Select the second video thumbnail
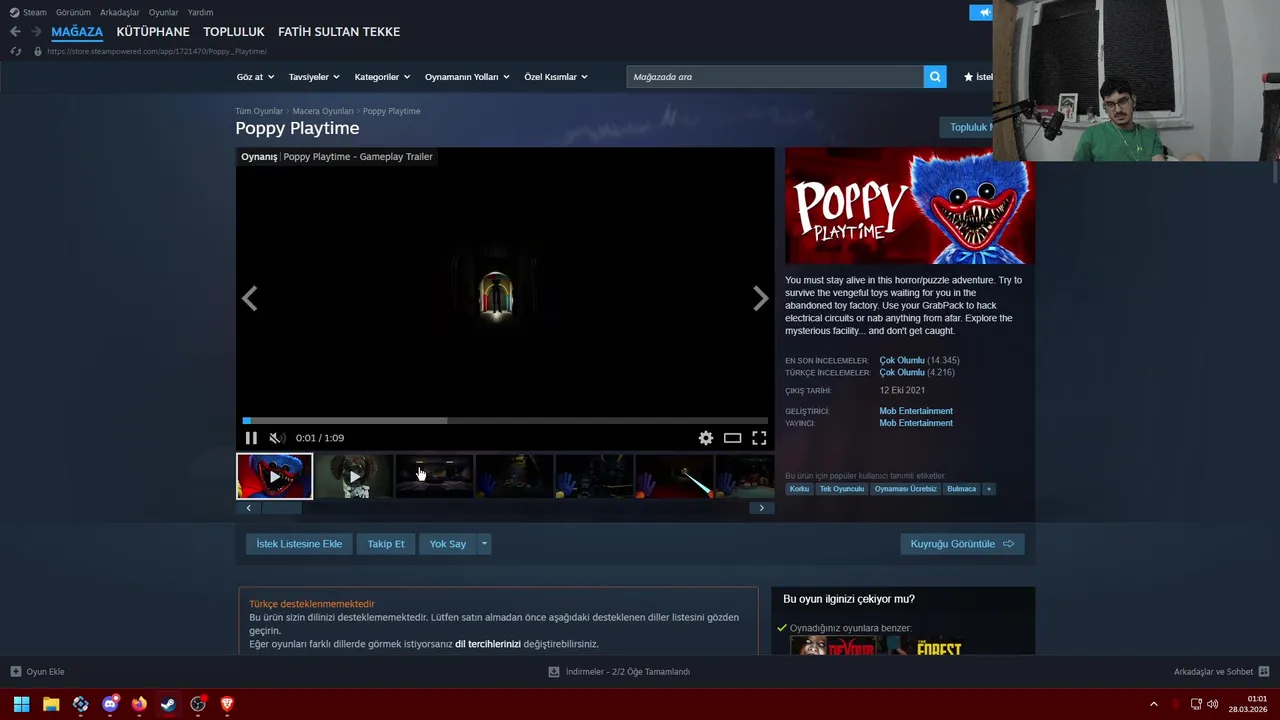Image resolution: width=1280 pixels, height=720 pixels. 354,476
